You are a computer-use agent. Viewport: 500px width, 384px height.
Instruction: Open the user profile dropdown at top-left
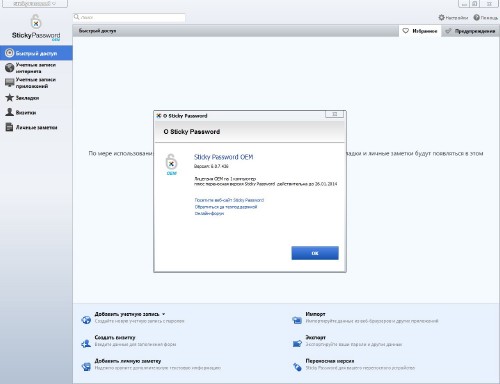(35, 4)
